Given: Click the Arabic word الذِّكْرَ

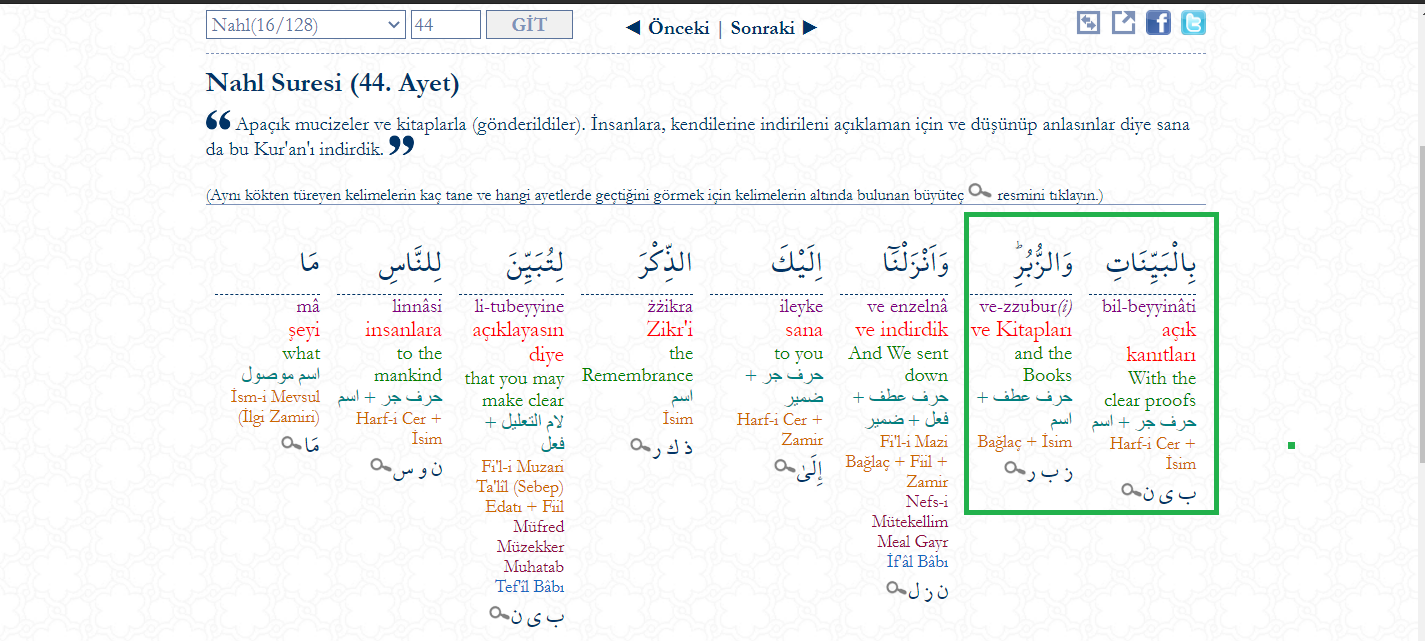Looking at the screenshot, I should point(664,263).
